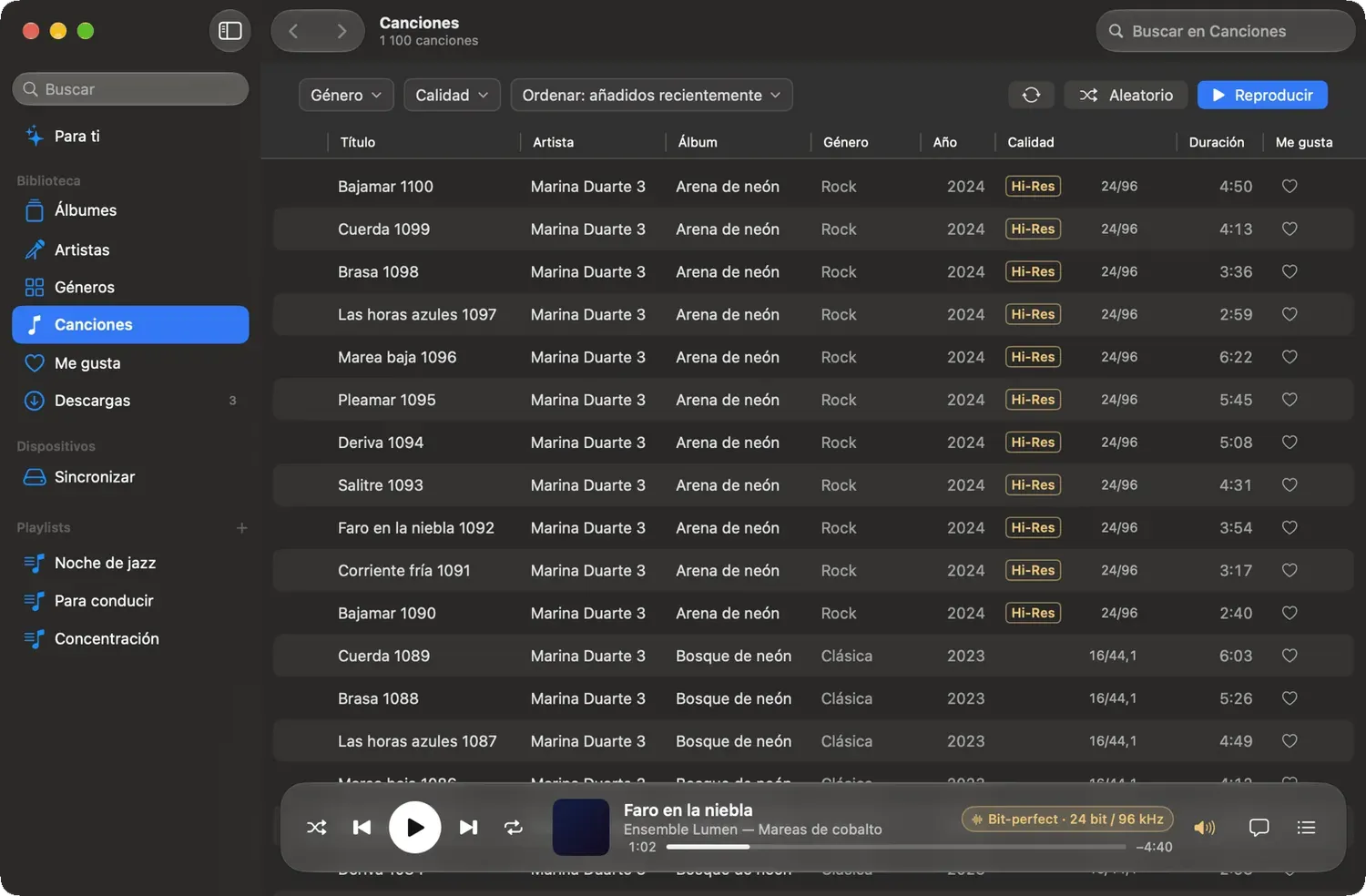The width and height of the screenshot is (1366, 896).
Task: Open the Concentración playlist
Action: [x=130, y=638]
